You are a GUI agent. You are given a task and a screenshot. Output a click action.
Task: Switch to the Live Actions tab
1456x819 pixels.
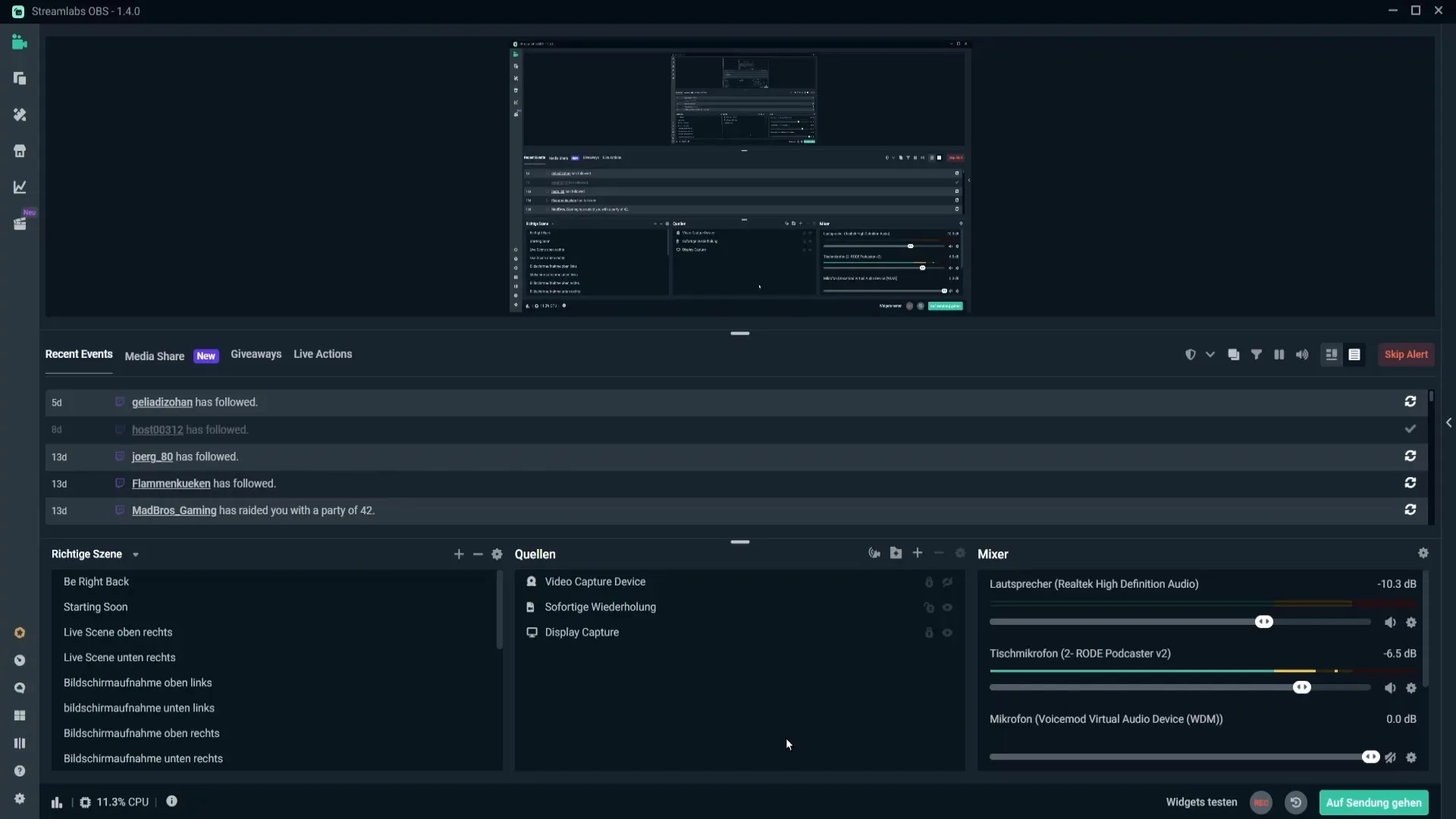coord(323,354)
